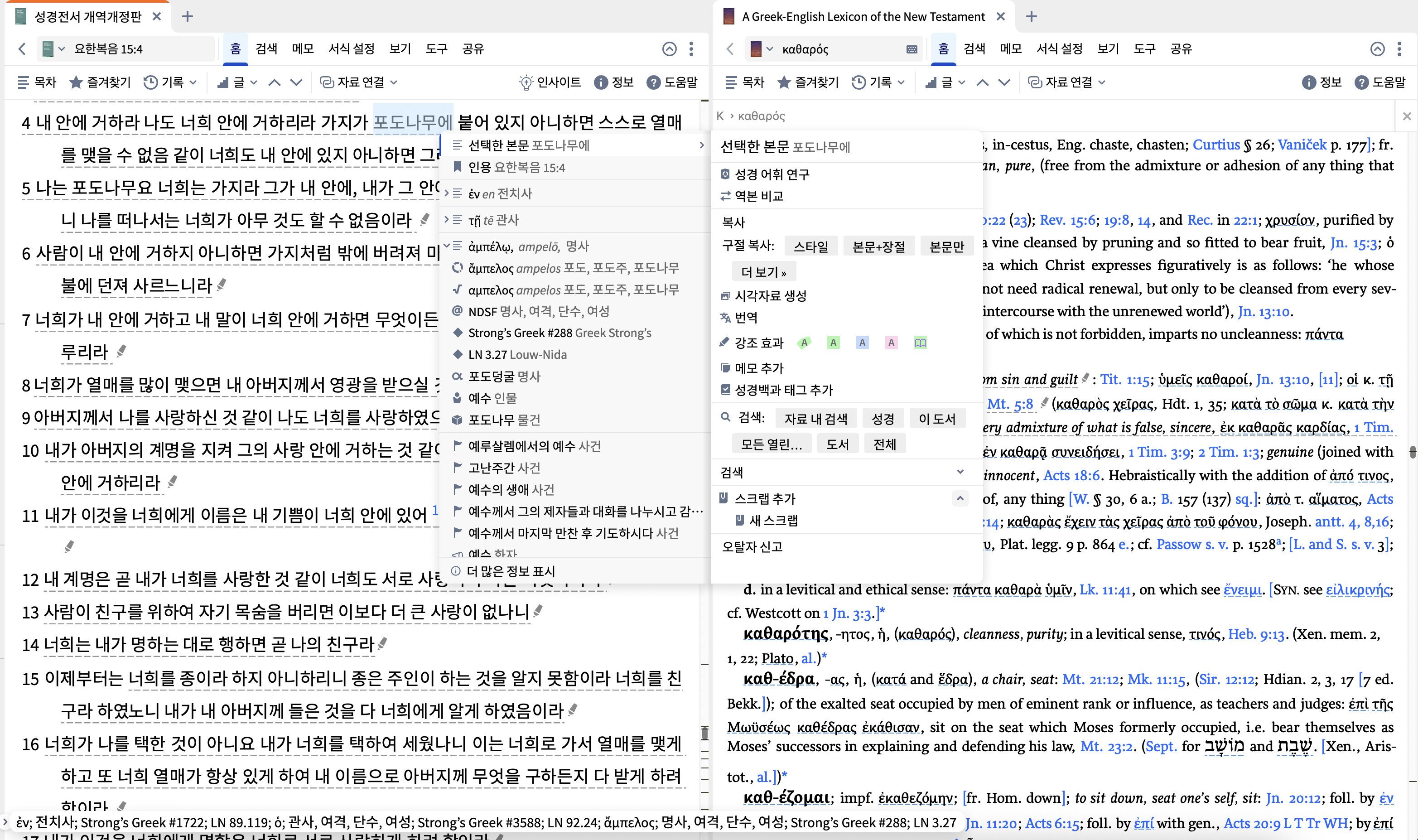Click 오탈자 신고 in the submenu

click(x=752, y=547)
